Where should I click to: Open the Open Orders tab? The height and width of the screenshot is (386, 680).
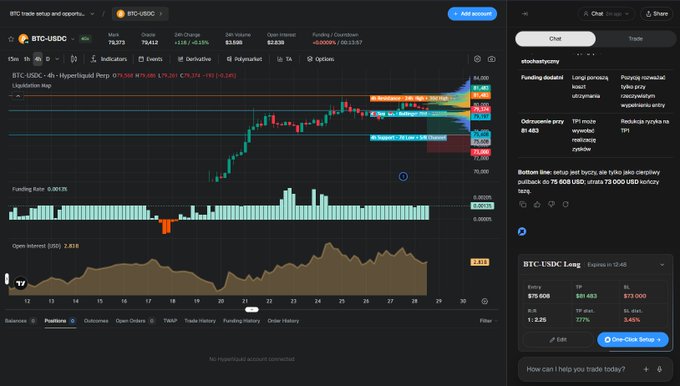pos(135,321)
